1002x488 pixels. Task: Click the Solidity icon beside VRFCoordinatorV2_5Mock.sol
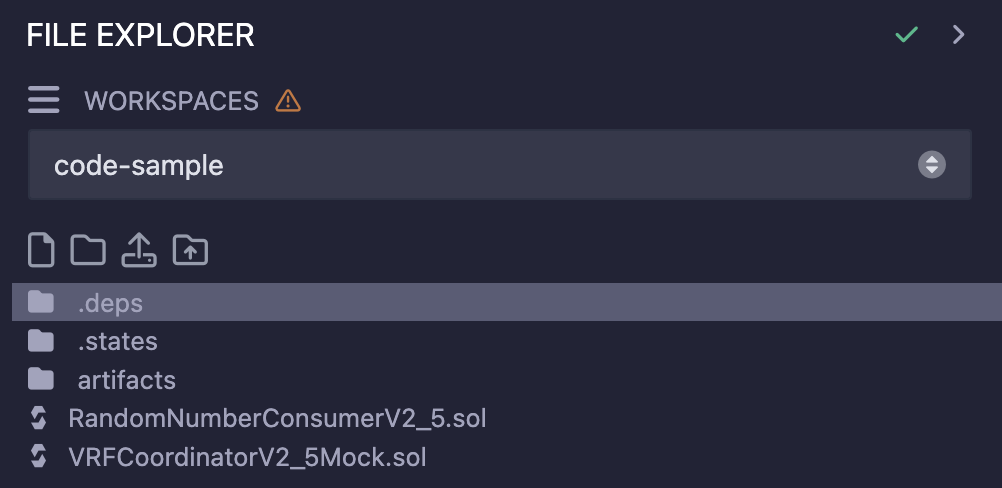[40, 457]
